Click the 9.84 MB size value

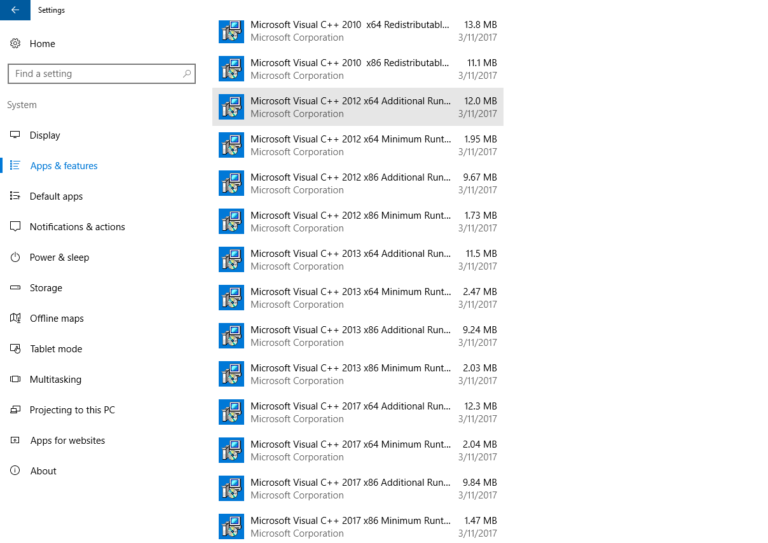click(x=480, y=483)
